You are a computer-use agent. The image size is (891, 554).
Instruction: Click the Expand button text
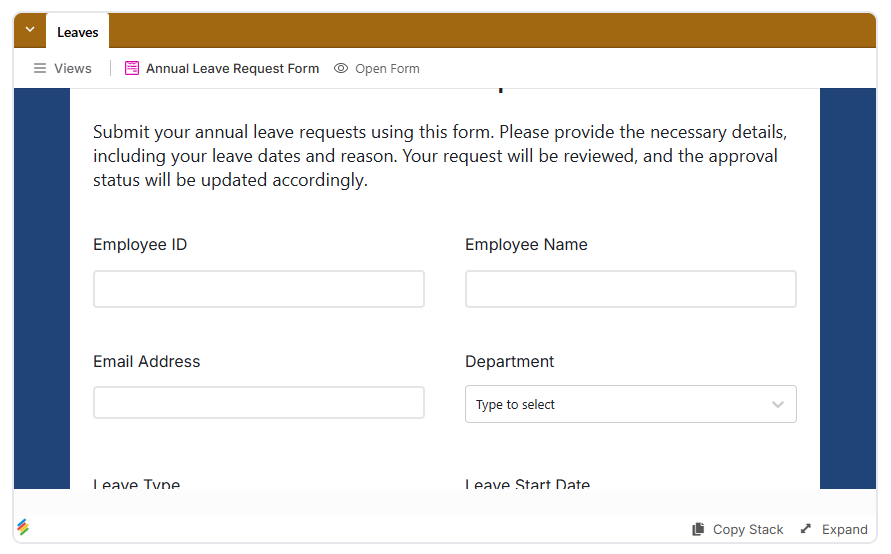844,529
